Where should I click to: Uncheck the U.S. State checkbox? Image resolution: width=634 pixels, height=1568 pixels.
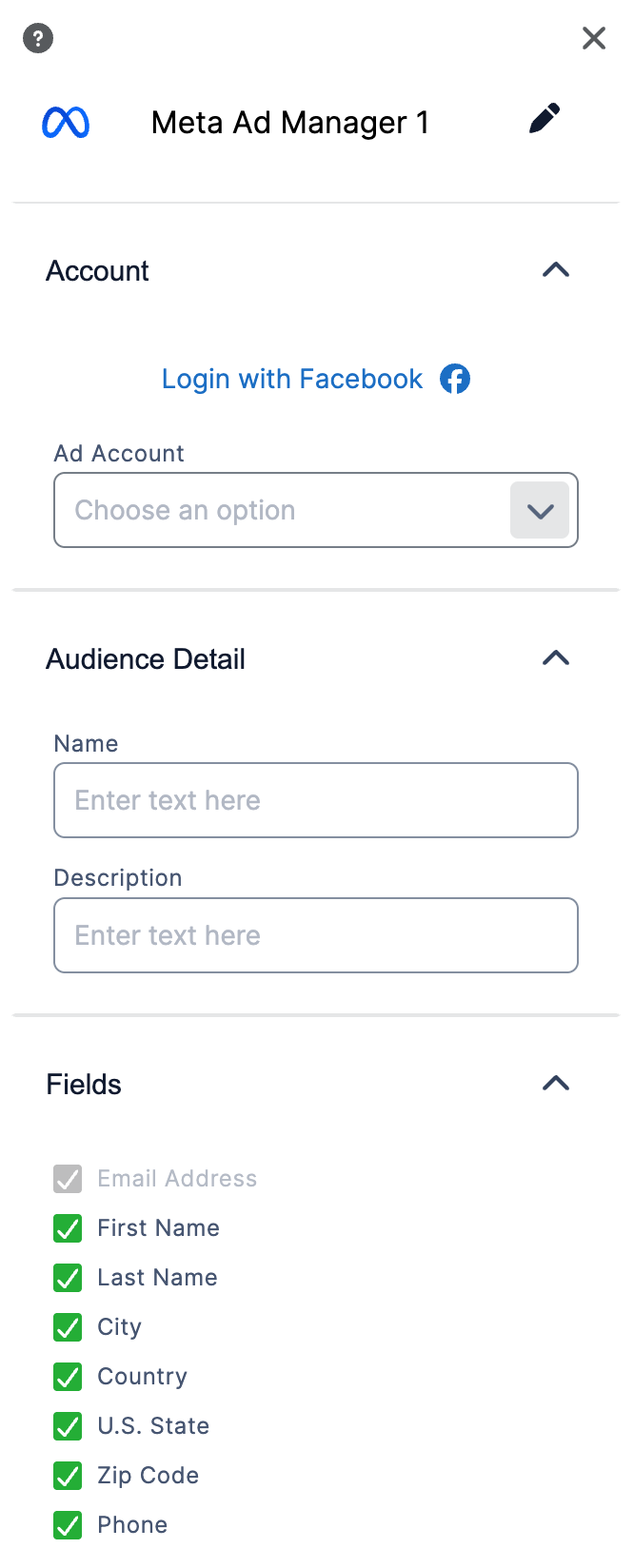pyautogui.click(x=68, y=1426)
